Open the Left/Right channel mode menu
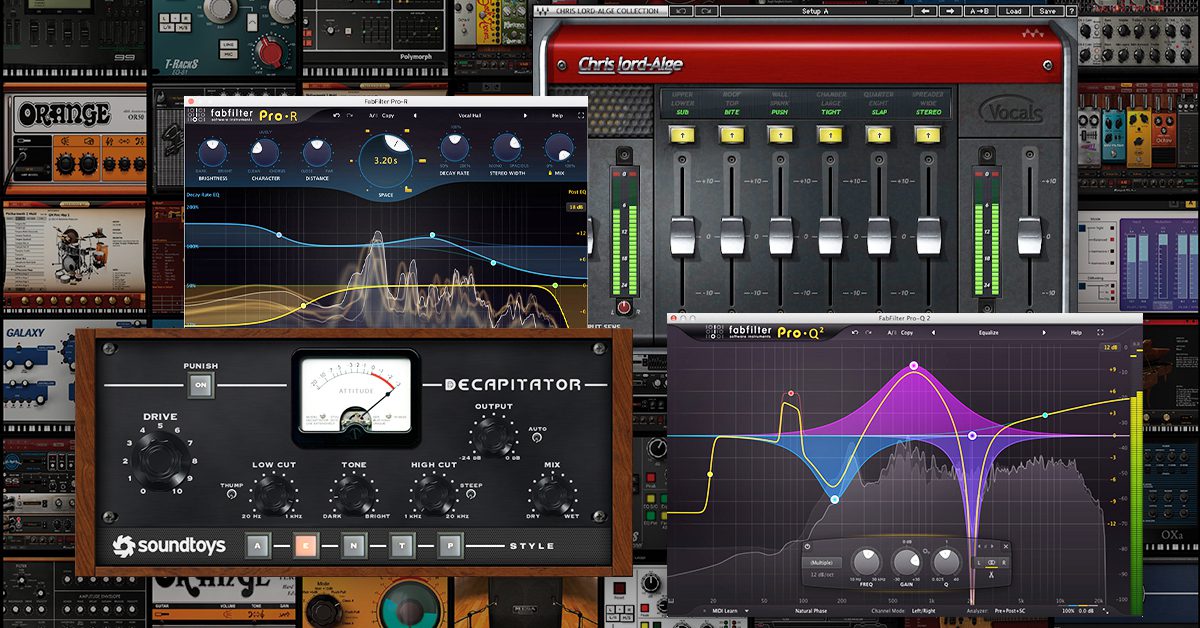 pos(923,611)
